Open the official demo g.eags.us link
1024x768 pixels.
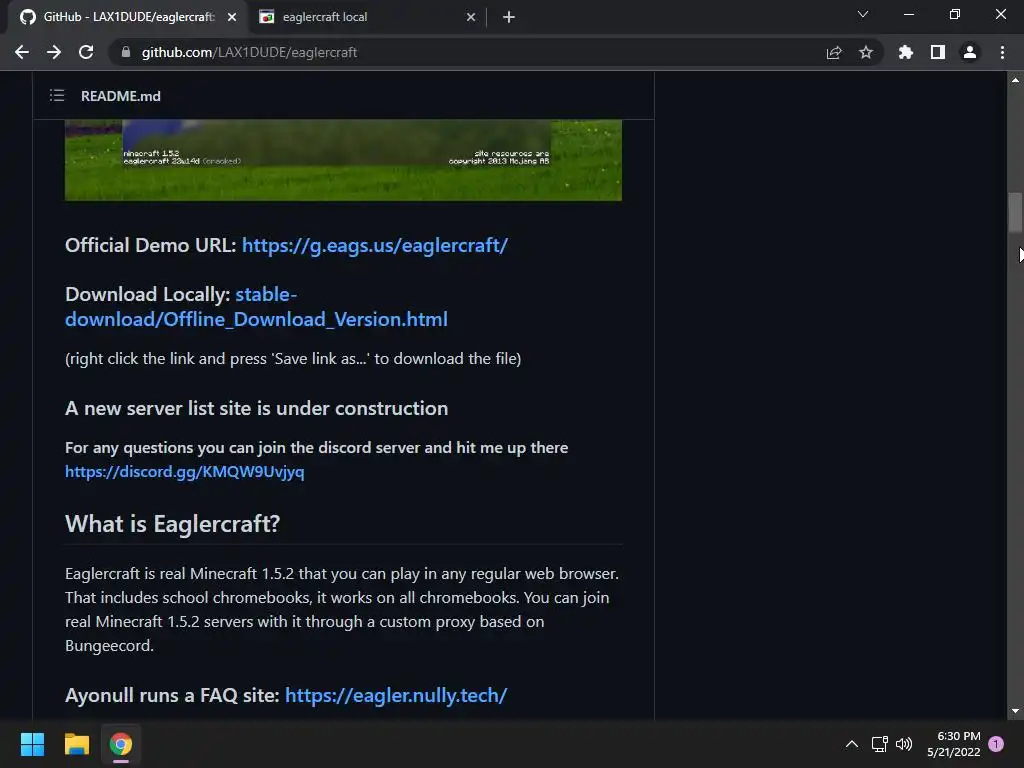[x=375, y=245]
